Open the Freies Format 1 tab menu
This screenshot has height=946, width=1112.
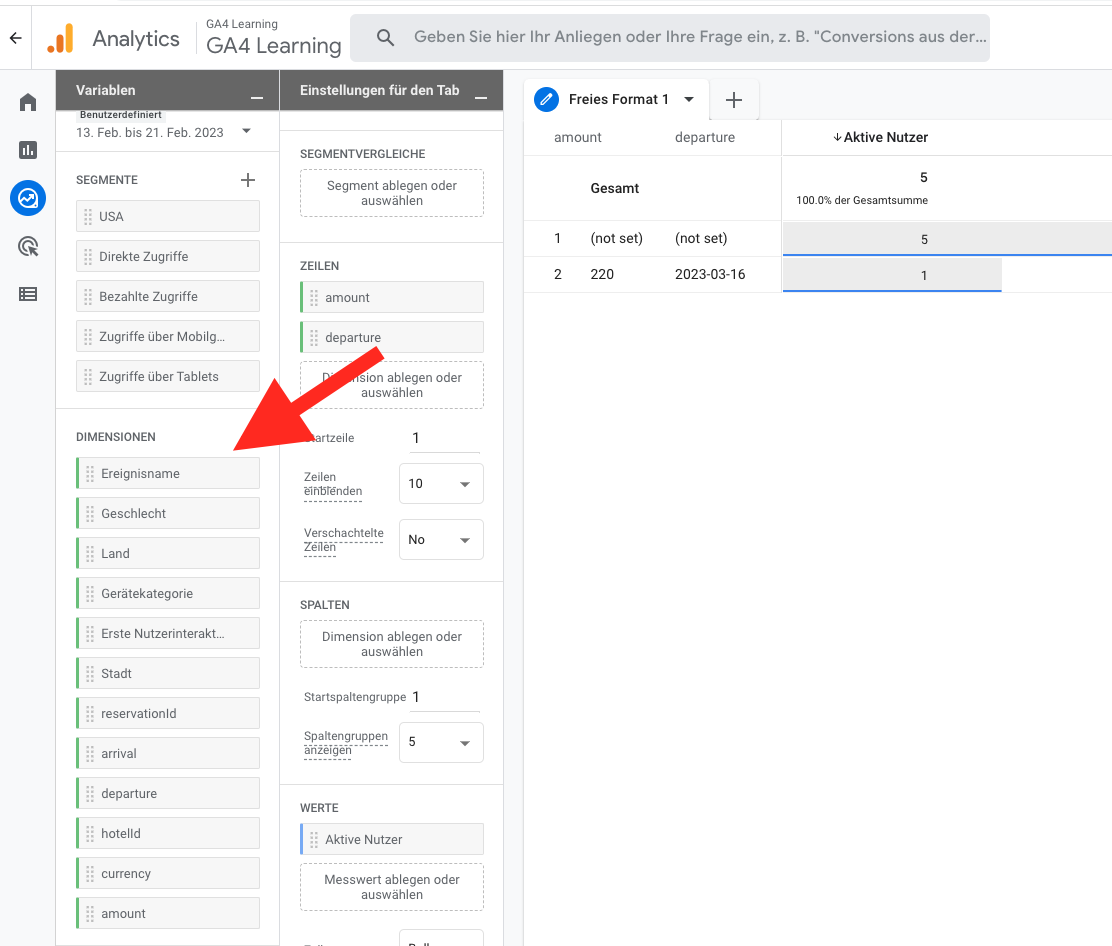tap(689, 100)
